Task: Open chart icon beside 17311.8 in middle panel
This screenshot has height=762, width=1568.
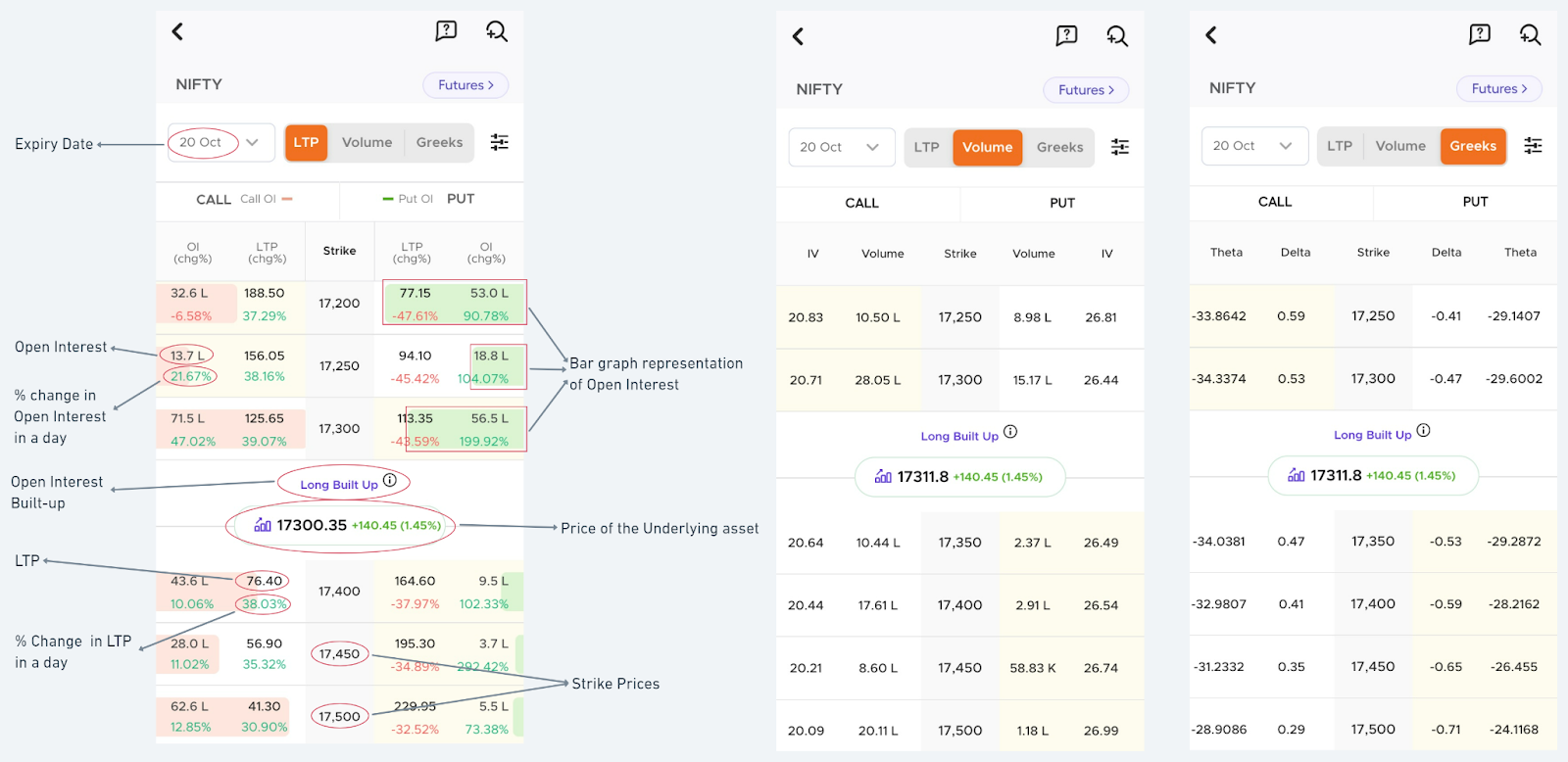Action: pyautogui.click(x=883, y=477)
